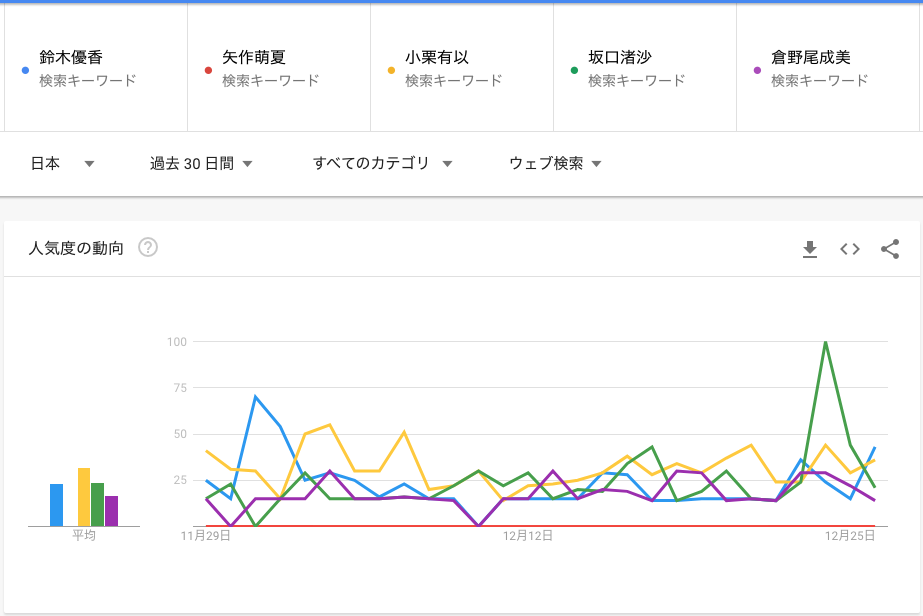
Task: Click the green dot next to 坂口渚沙
Action: (x=573, y=70)
